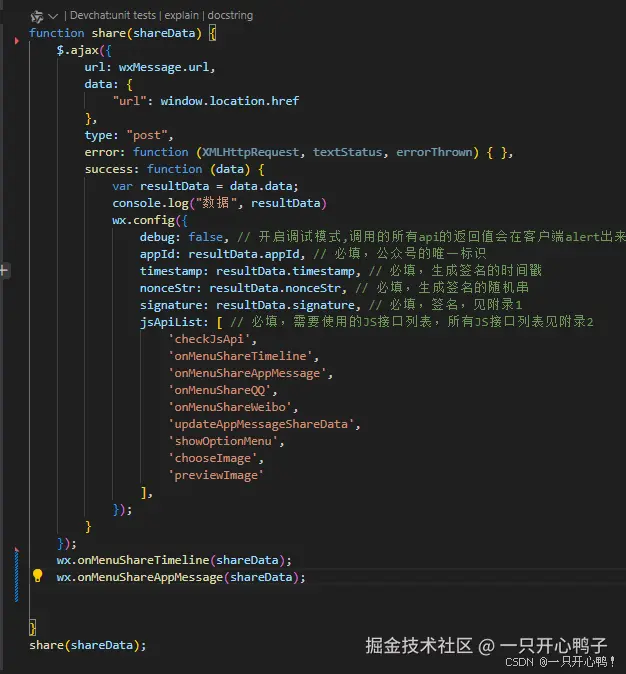The width and height of the screenshot is (626, 674).
Task: Click the plus button on the left edge
Action: click(4, 270)
